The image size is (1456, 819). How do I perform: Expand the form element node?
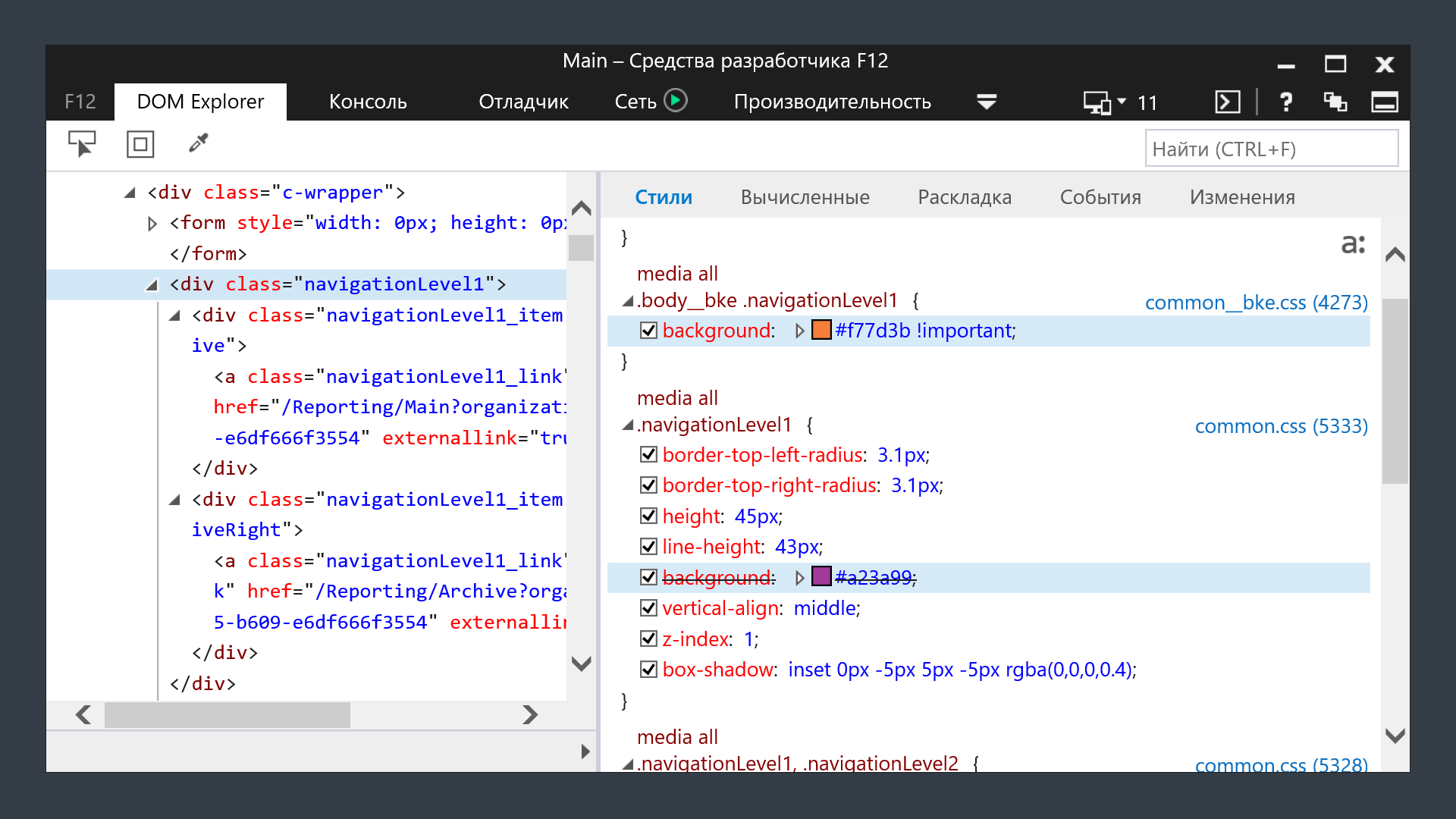click(152, 224)
